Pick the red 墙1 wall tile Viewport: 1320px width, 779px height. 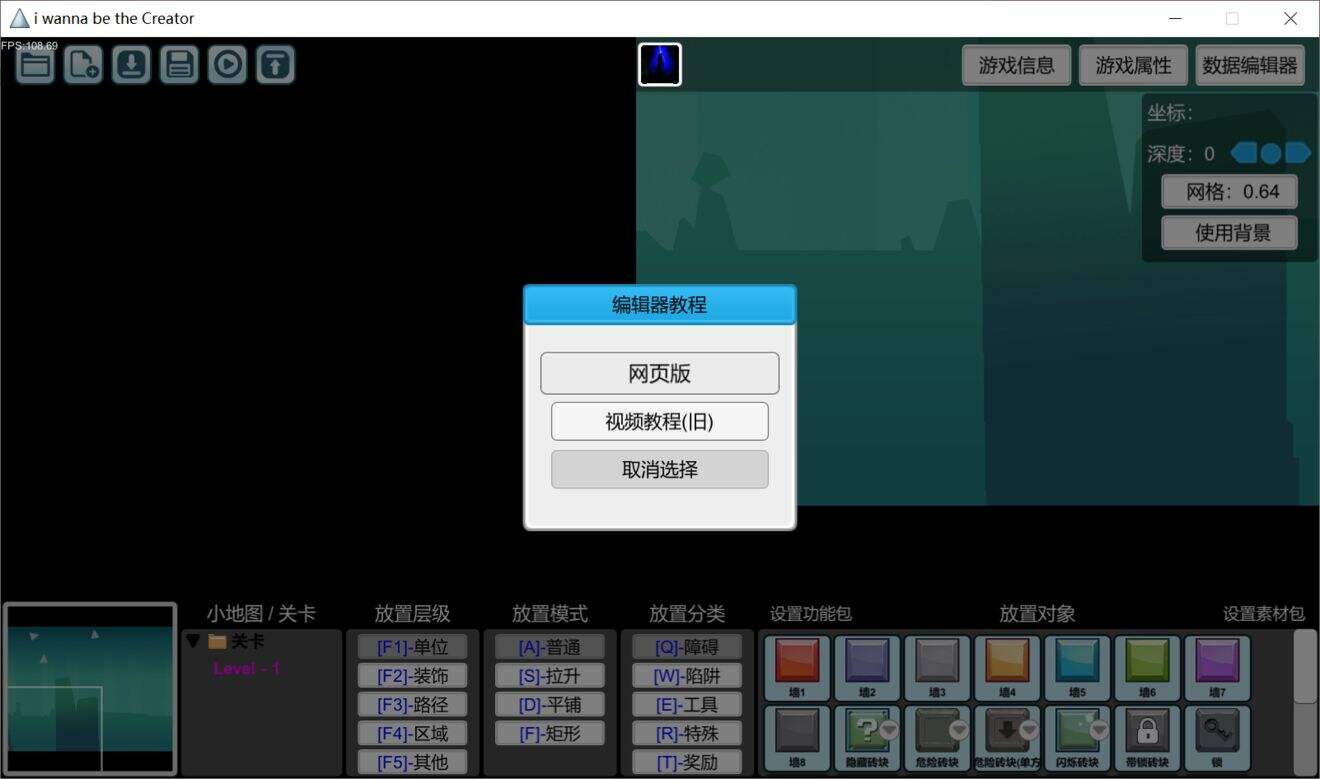[x=797, y=668]
